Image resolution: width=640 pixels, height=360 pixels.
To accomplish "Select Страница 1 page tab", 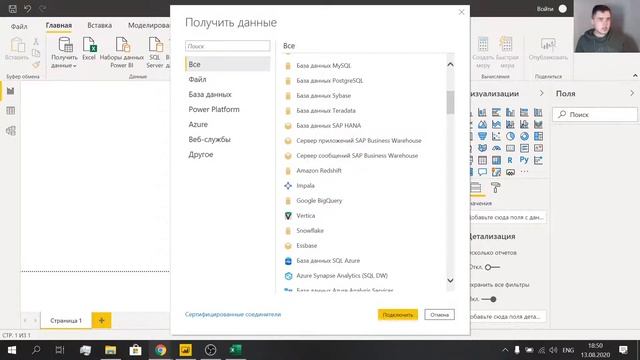I will [x=66, y=320].
